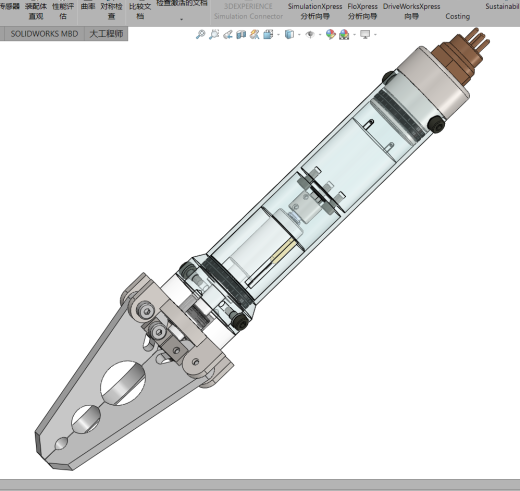Viewport: 520px width, 491px height.
Task: Open the Costing tool
Action: (458, 16)
